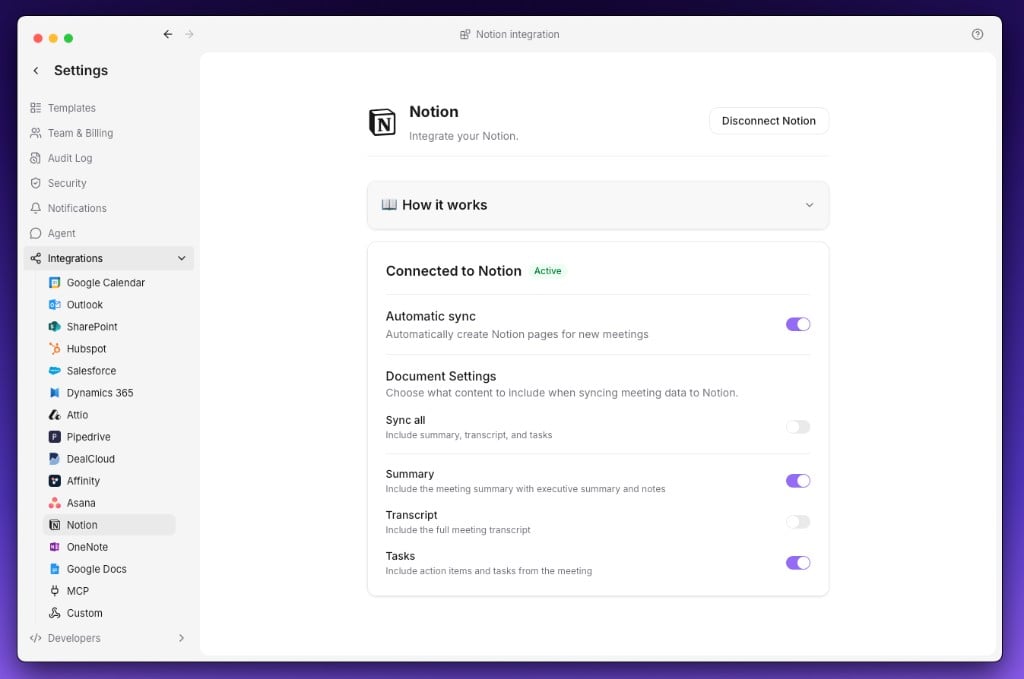Click the Integrations share icon
1024x679 pixels.
(x=35, y=258)
